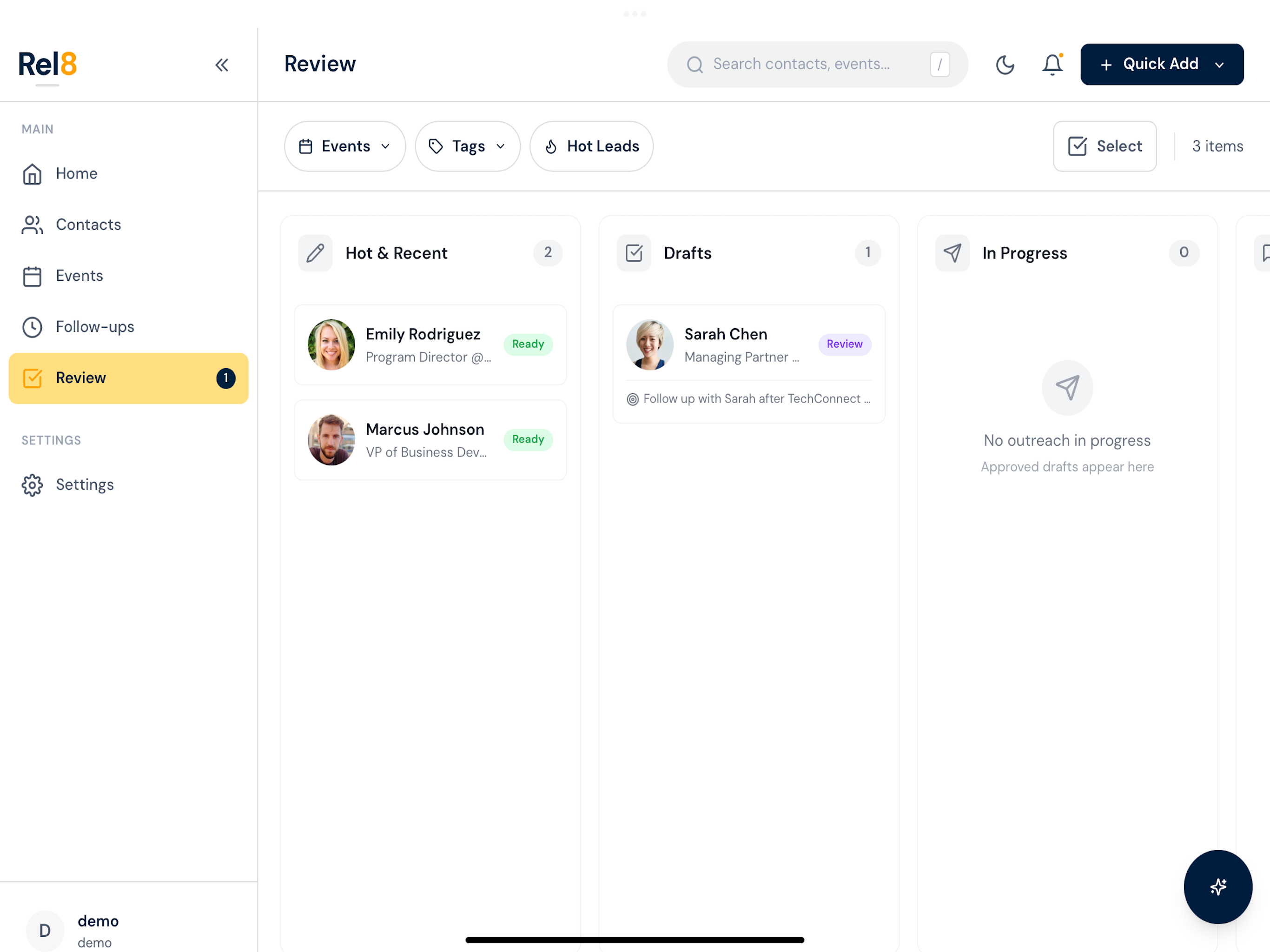Click the No outreach in progress text
The width and height of the screenshot is (1270, 952).
(x=1067, y=440)
